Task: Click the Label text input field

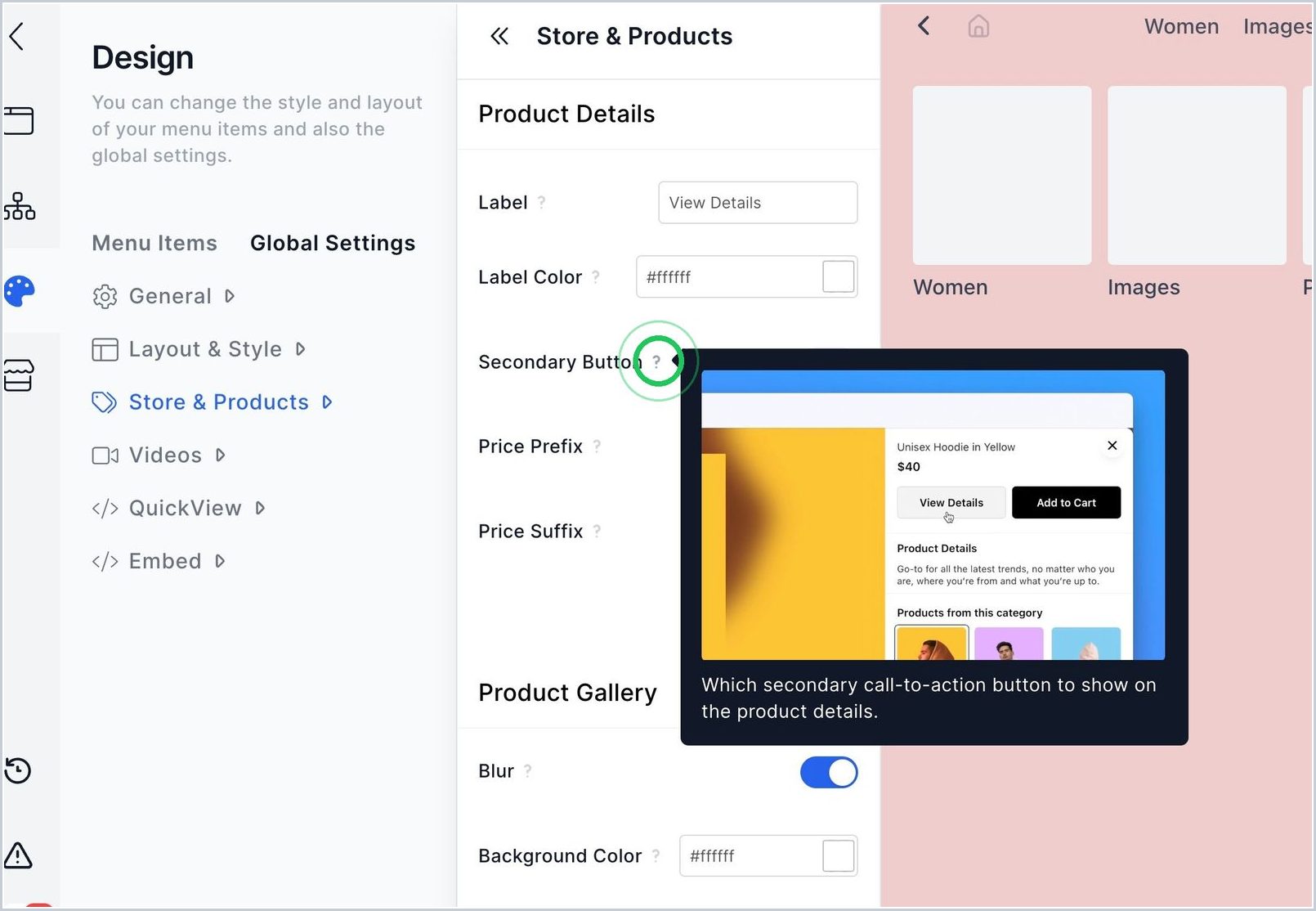Action: (x=758, y=203)
